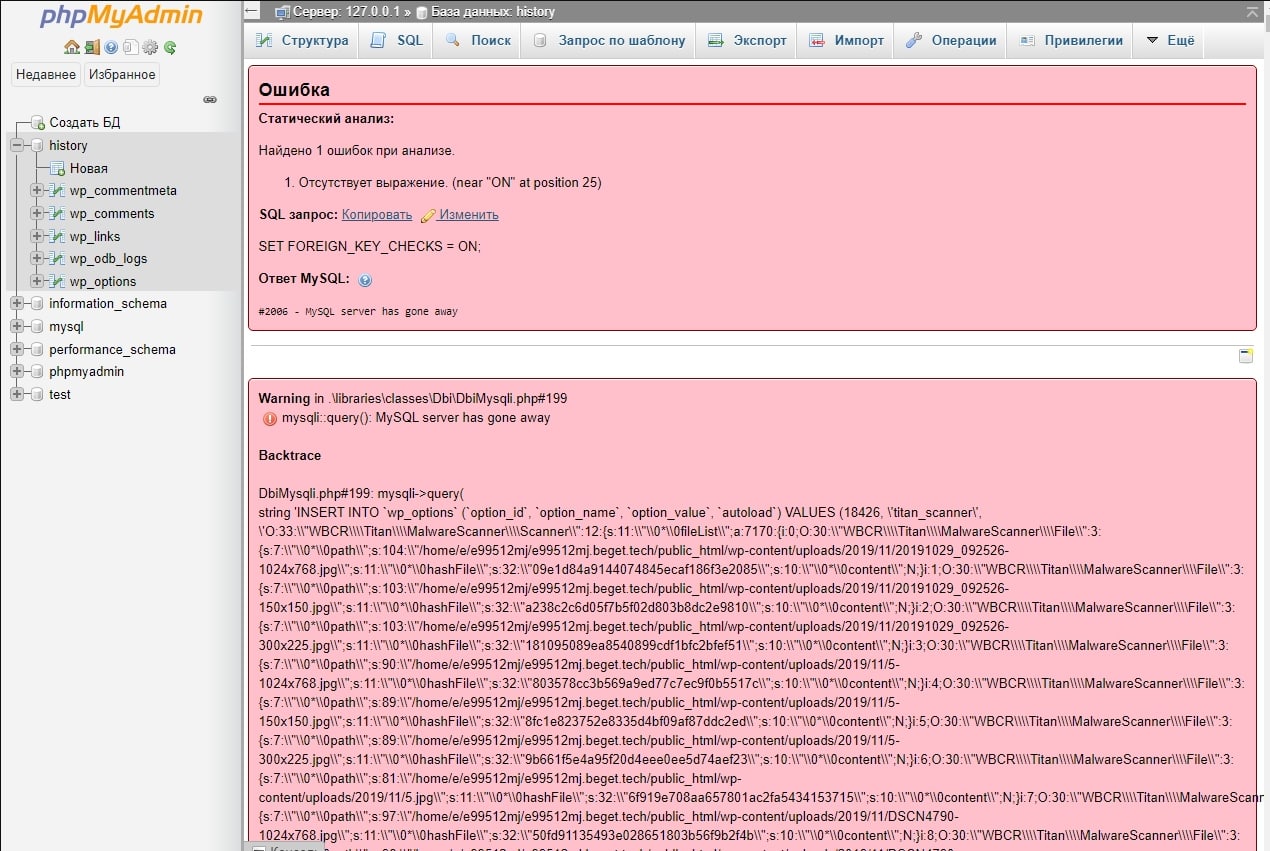Click the Создать БД database icon
This screenshot has width=1270, height=851.
click(38, 123)
